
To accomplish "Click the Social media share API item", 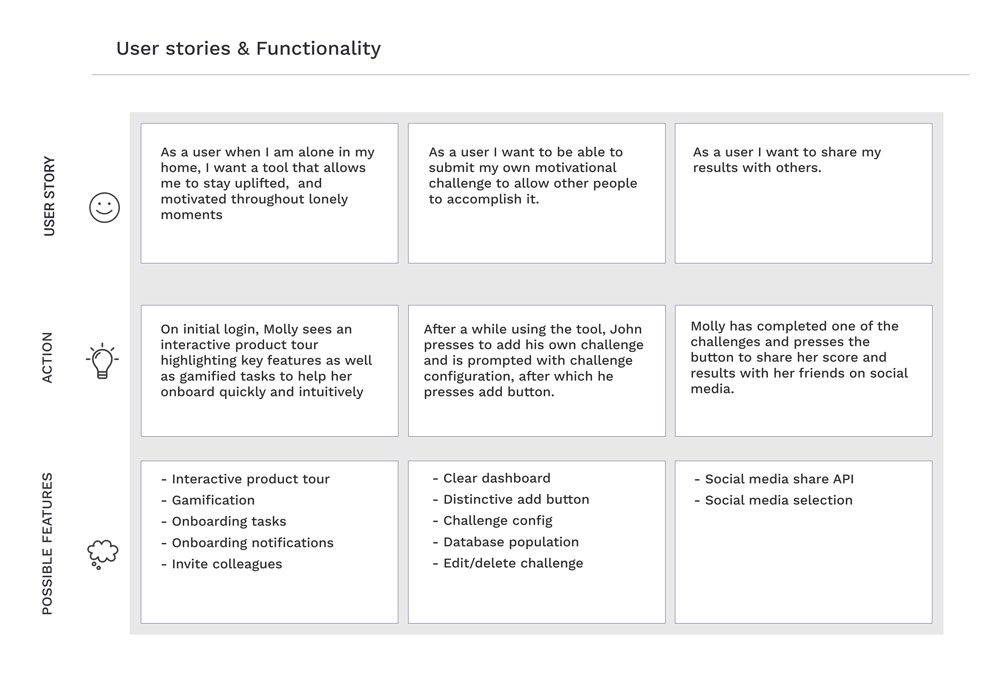I will (x=774, y=479).
